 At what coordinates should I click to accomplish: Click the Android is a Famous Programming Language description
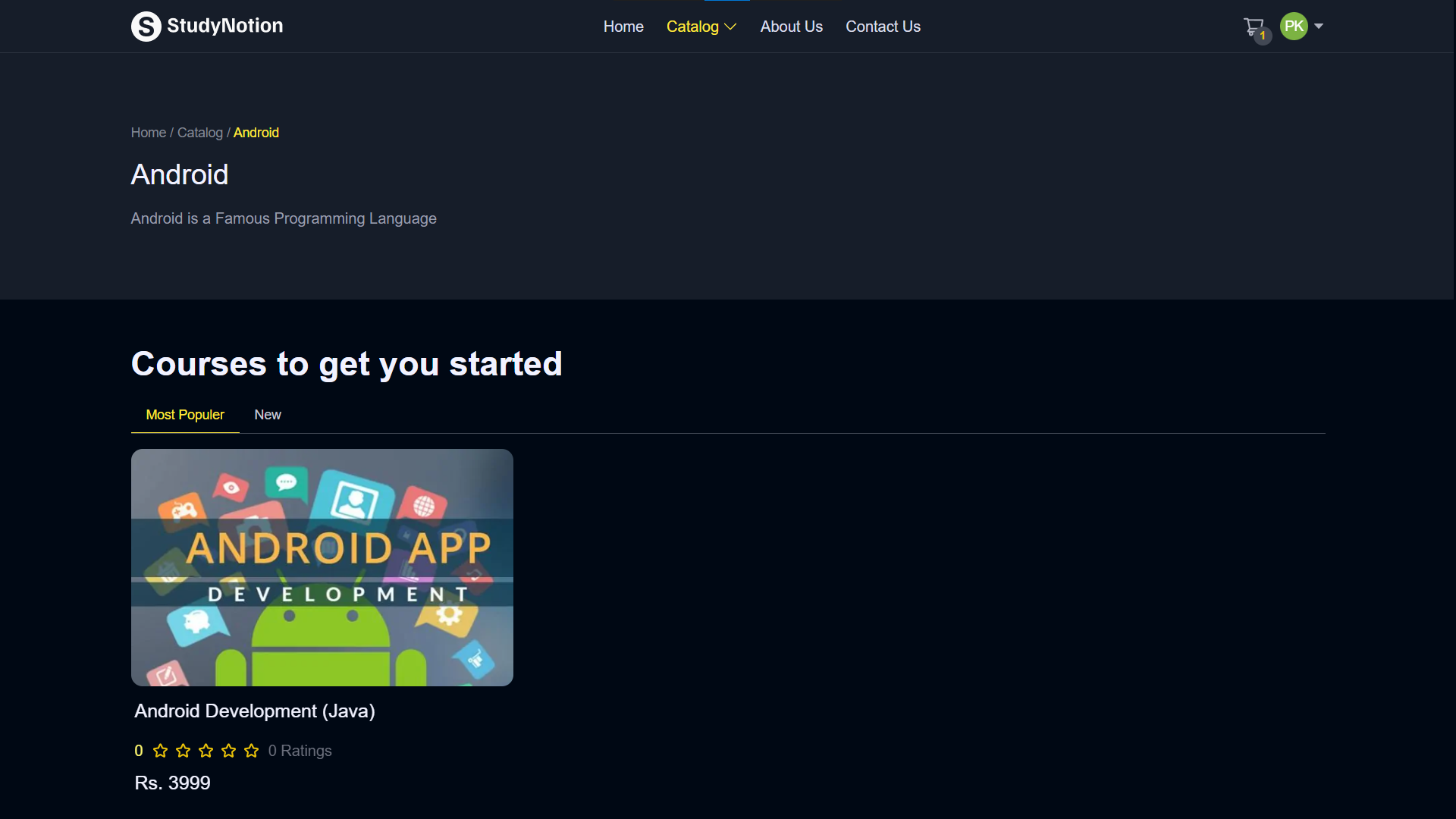(x=284, y=218)
